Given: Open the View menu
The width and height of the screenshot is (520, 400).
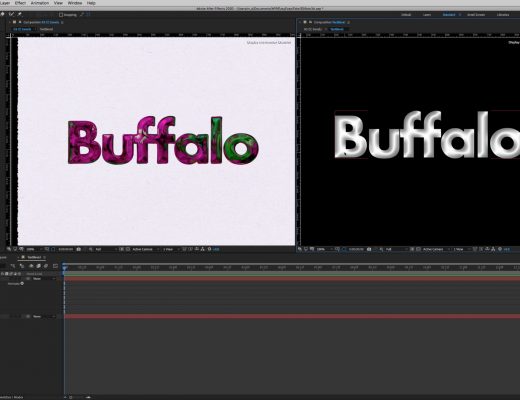Looking at the screenshot, I should (58, 3).
